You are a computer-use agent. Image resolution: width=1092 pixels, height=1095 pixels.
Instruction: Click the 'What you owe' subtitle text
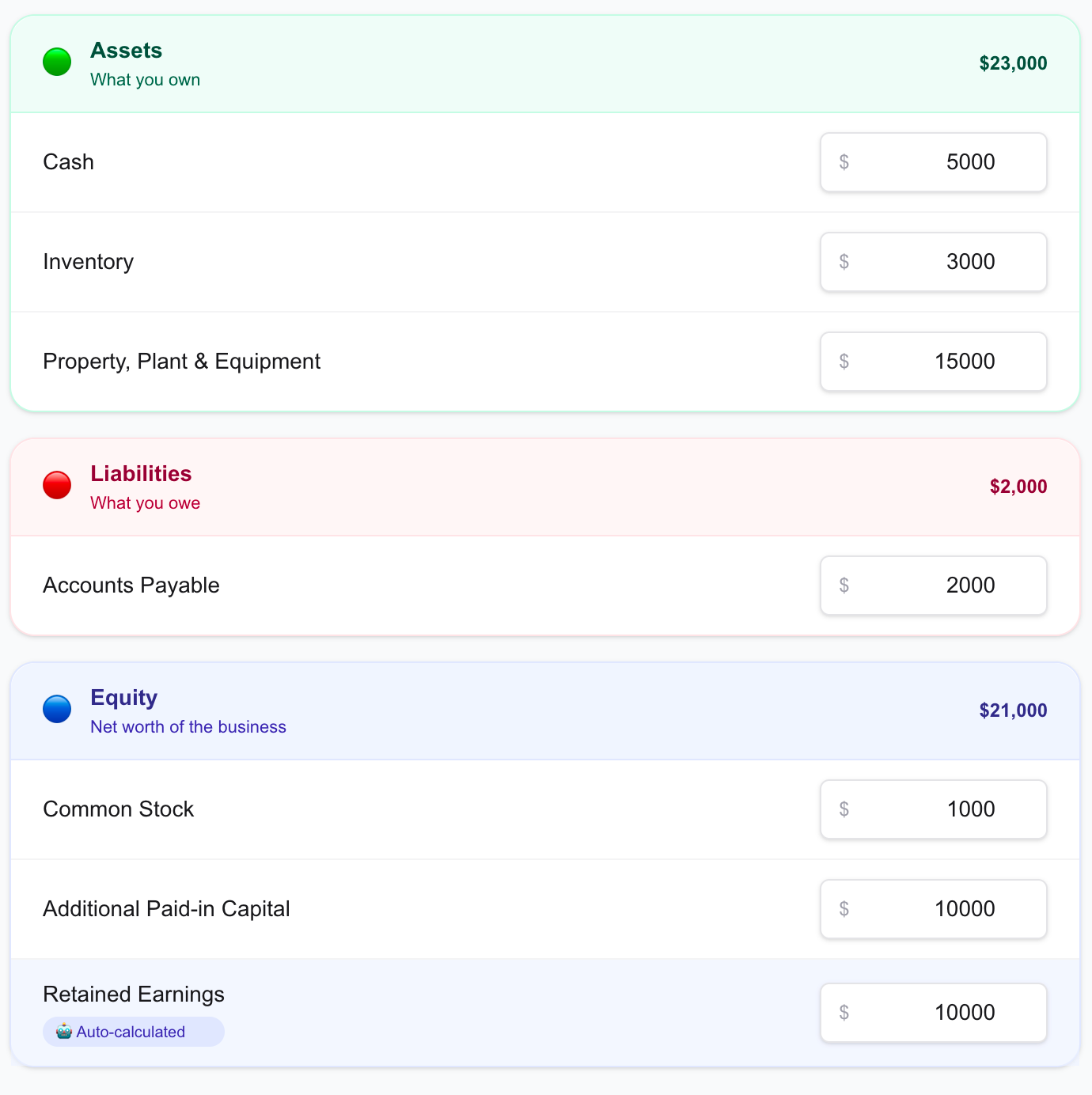tap(145, 502)
